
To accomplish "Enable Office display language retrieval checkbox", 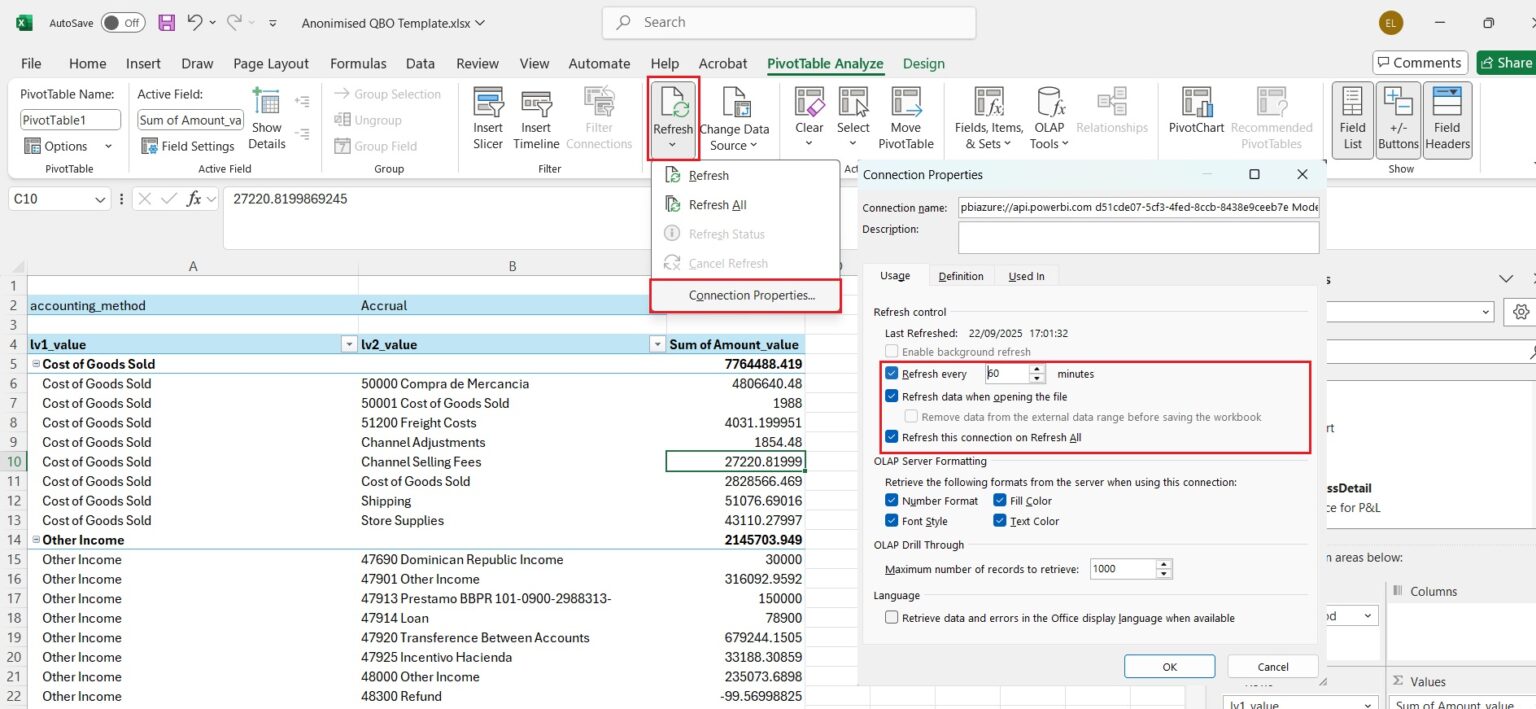I will pos(892,618).
